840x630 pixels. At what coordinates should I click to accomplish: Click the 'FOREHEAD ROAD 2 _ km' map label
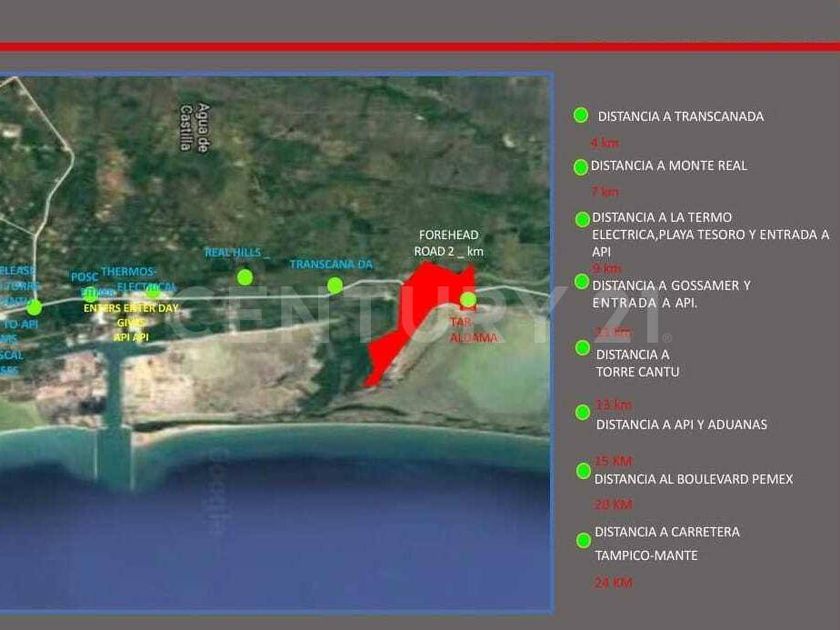click(448, 243)
